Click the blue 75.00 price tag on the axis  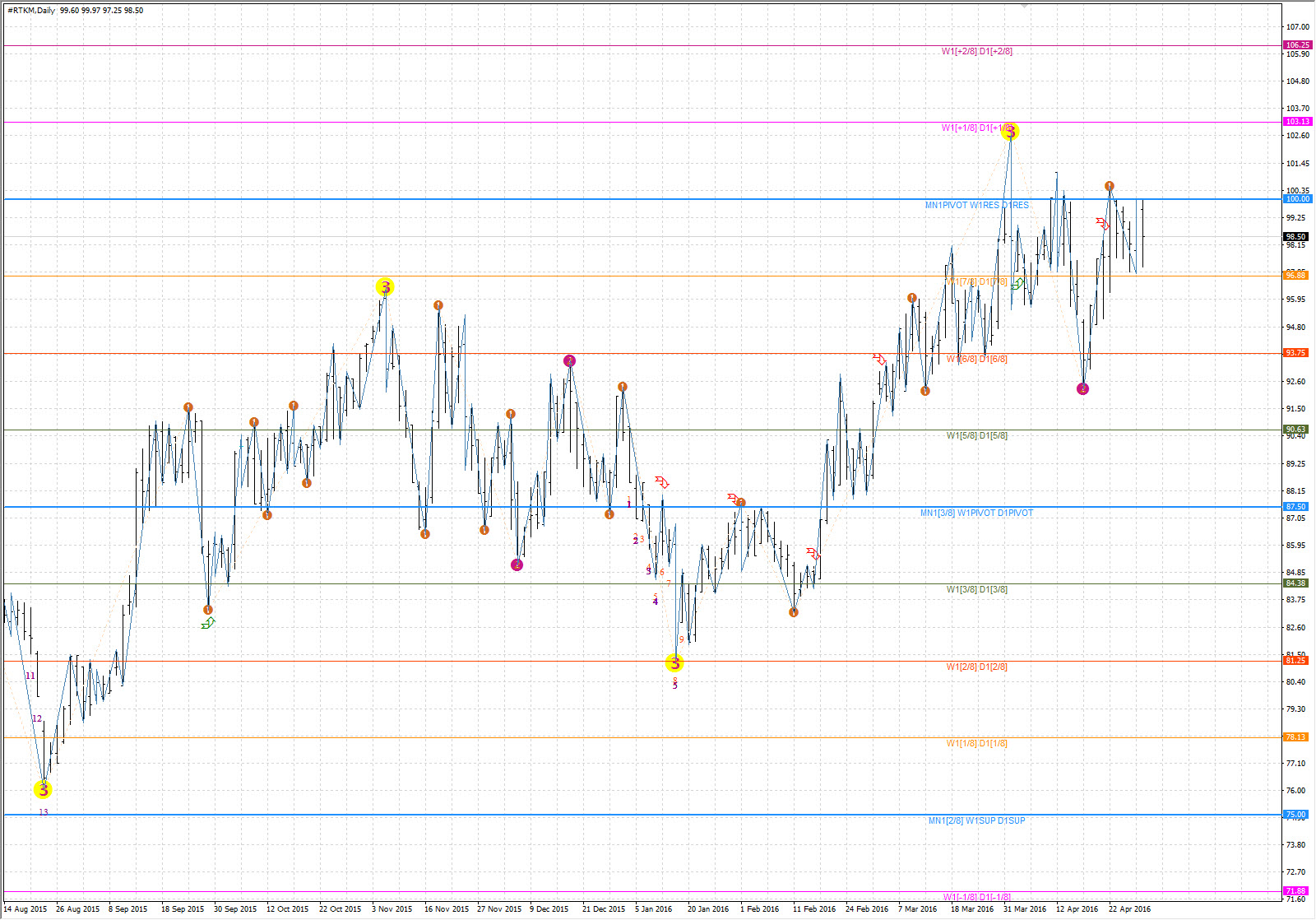click(1295, 815)
